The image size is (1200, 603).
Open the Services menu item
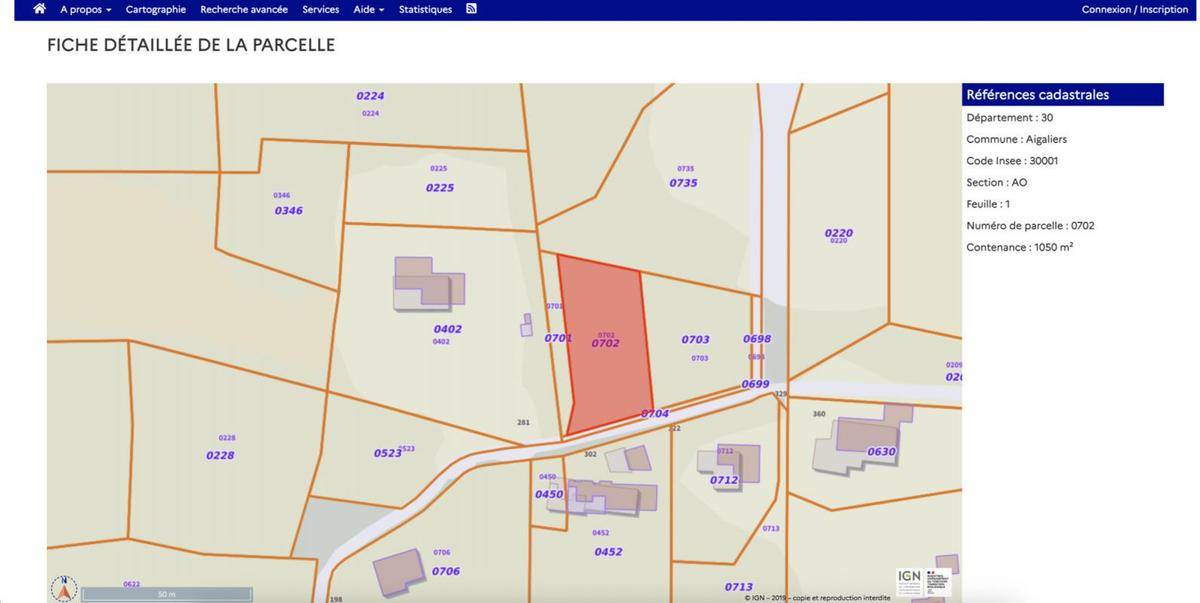pos(320,9)
